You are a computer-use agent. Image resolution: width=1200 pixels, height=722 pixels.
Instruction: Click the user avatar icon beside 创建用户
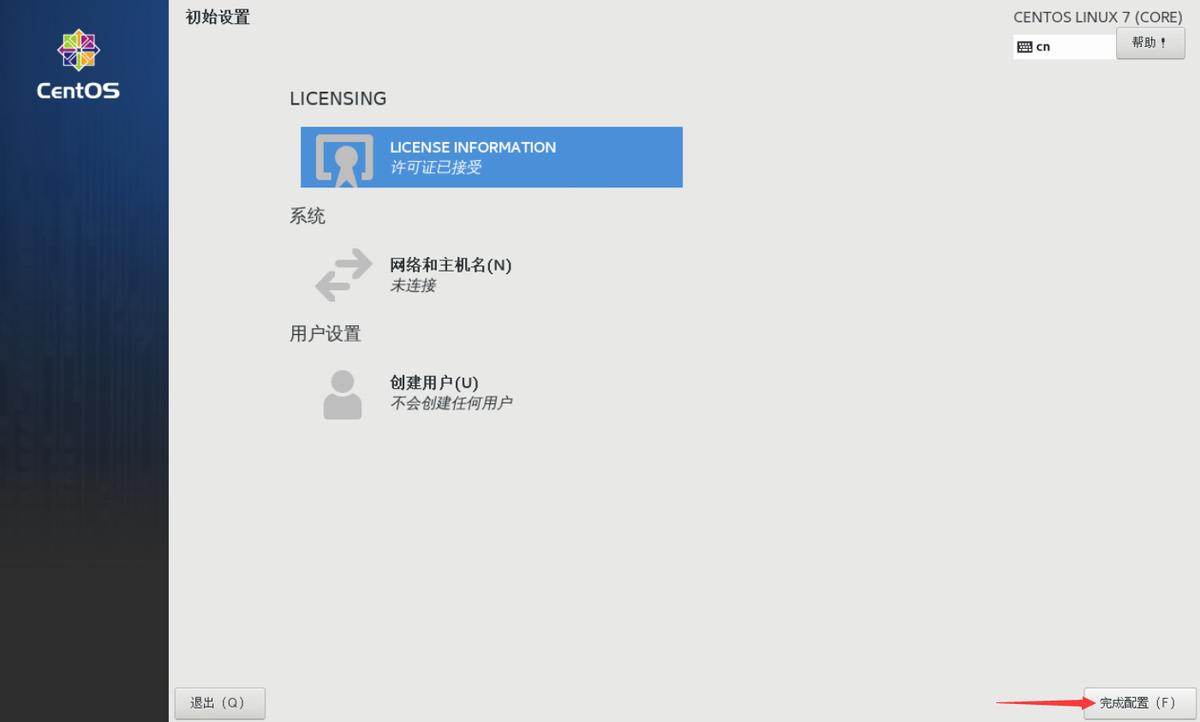(x=343, y=392)
